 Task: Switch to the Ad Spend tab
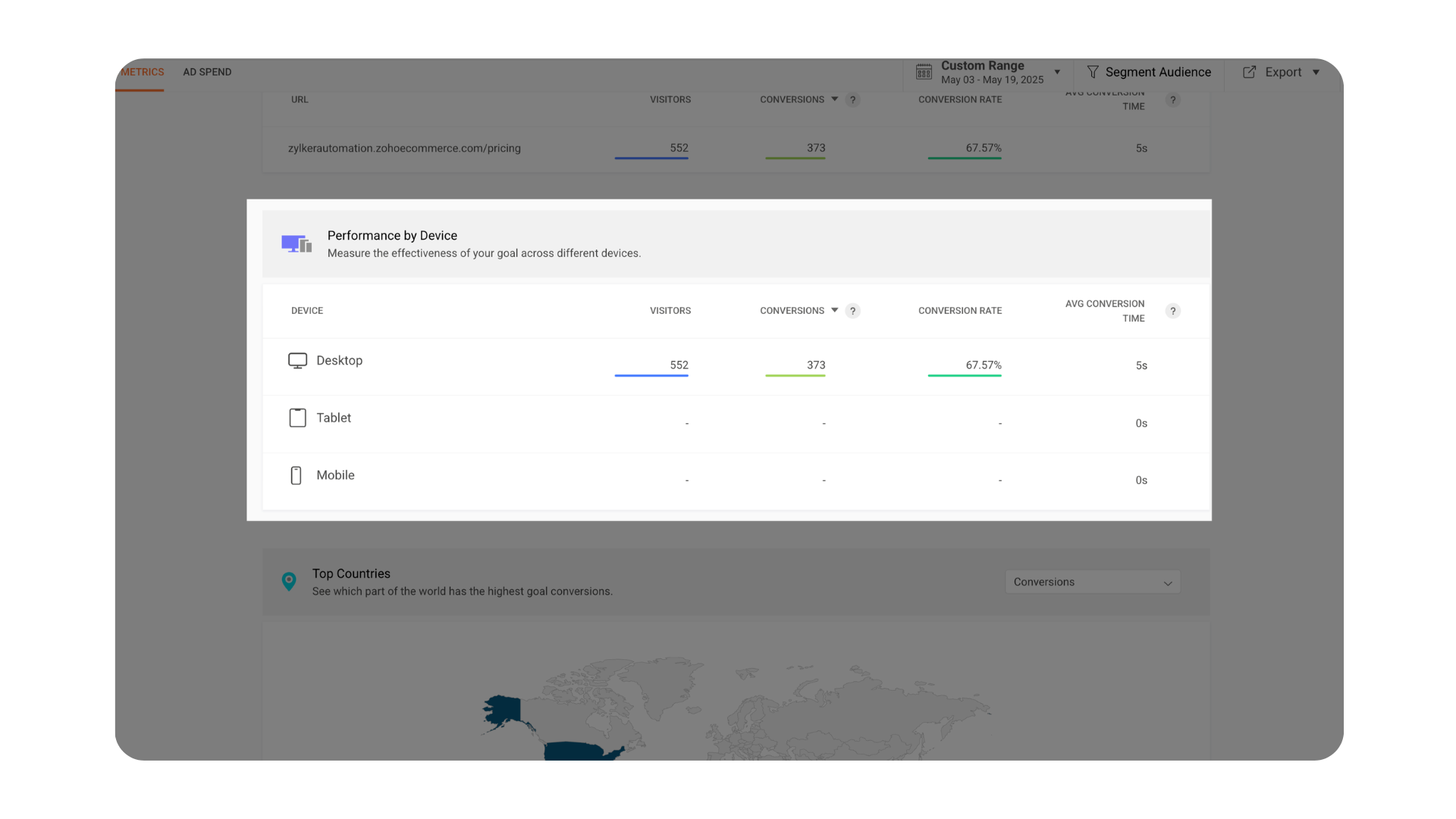pos(207,72)
